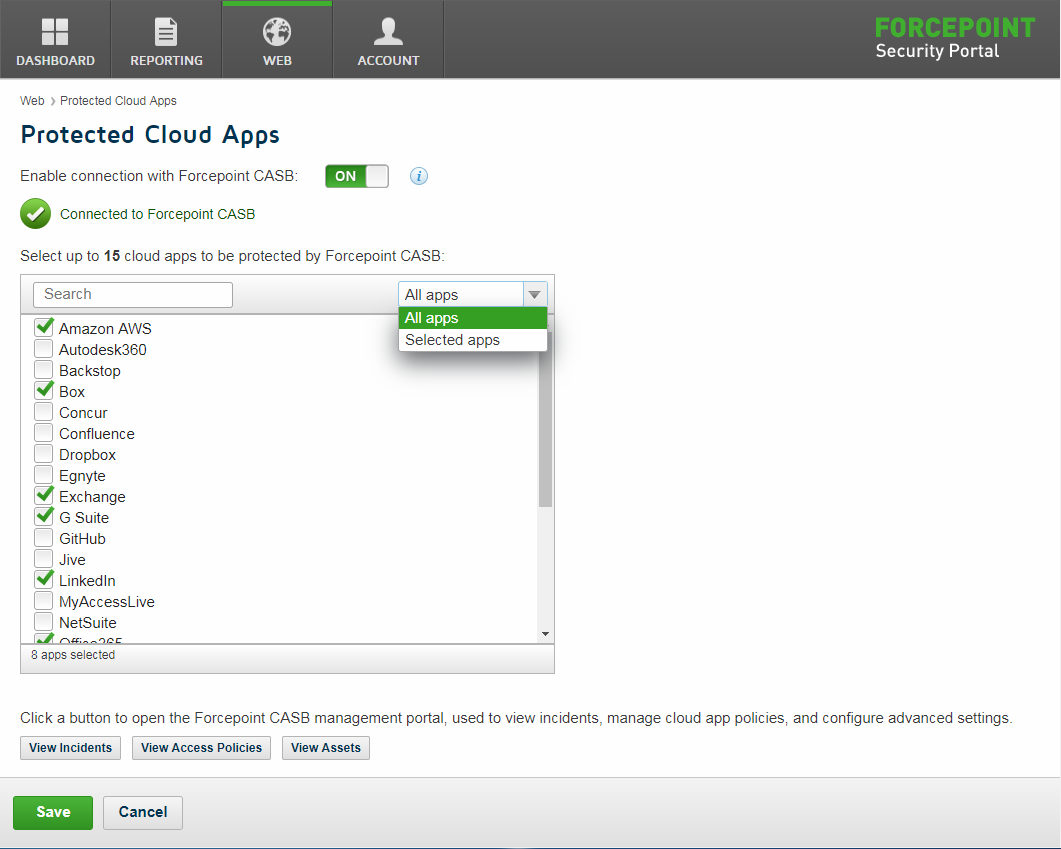Turn off the Forcepoint CASB connection switch
1061x849 pixels.
pos(357,176)
